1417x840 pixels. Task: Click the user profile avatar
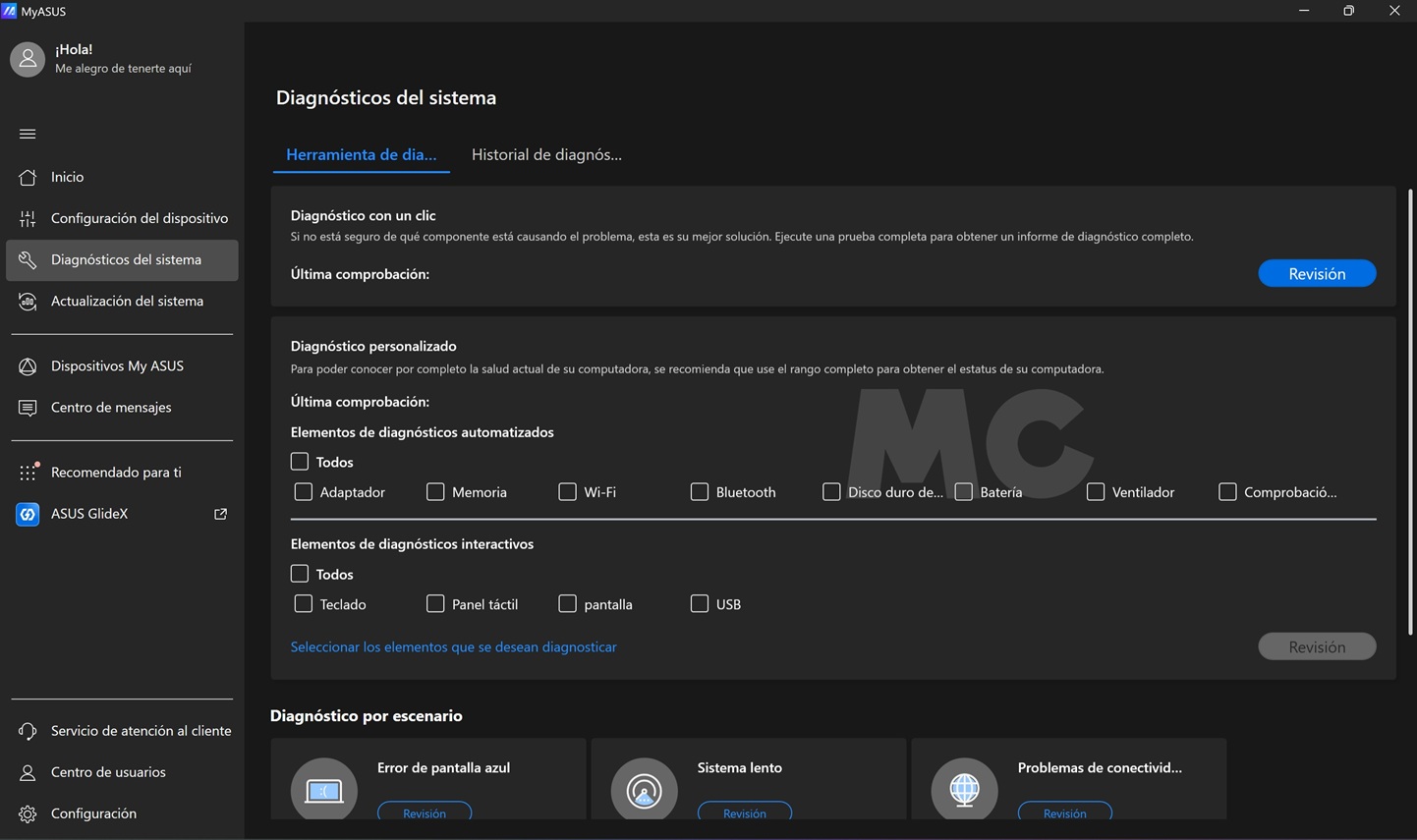tap(28, 59)
